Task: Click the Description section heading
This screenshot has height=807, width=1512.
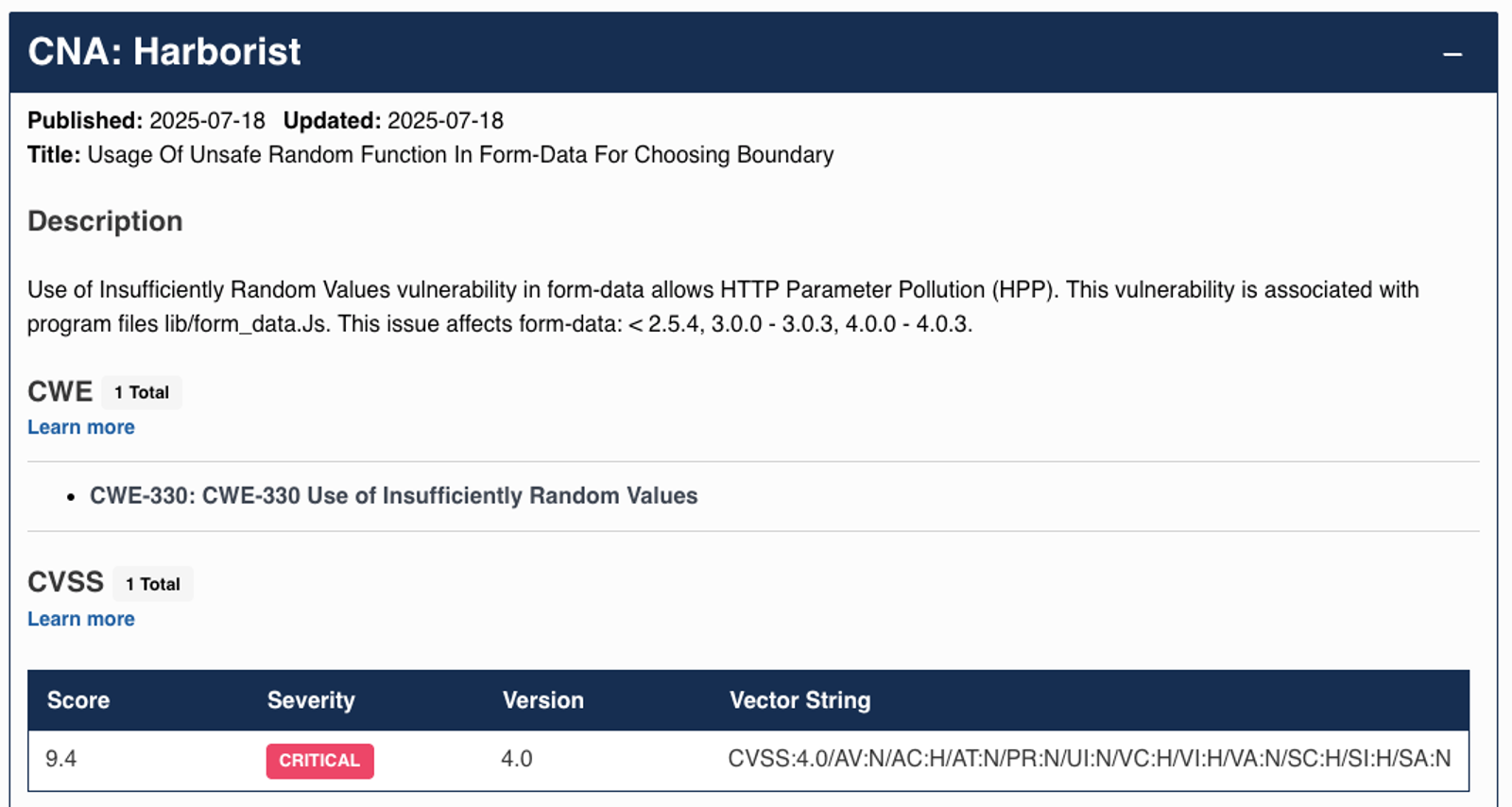Action: pos(105,221)
